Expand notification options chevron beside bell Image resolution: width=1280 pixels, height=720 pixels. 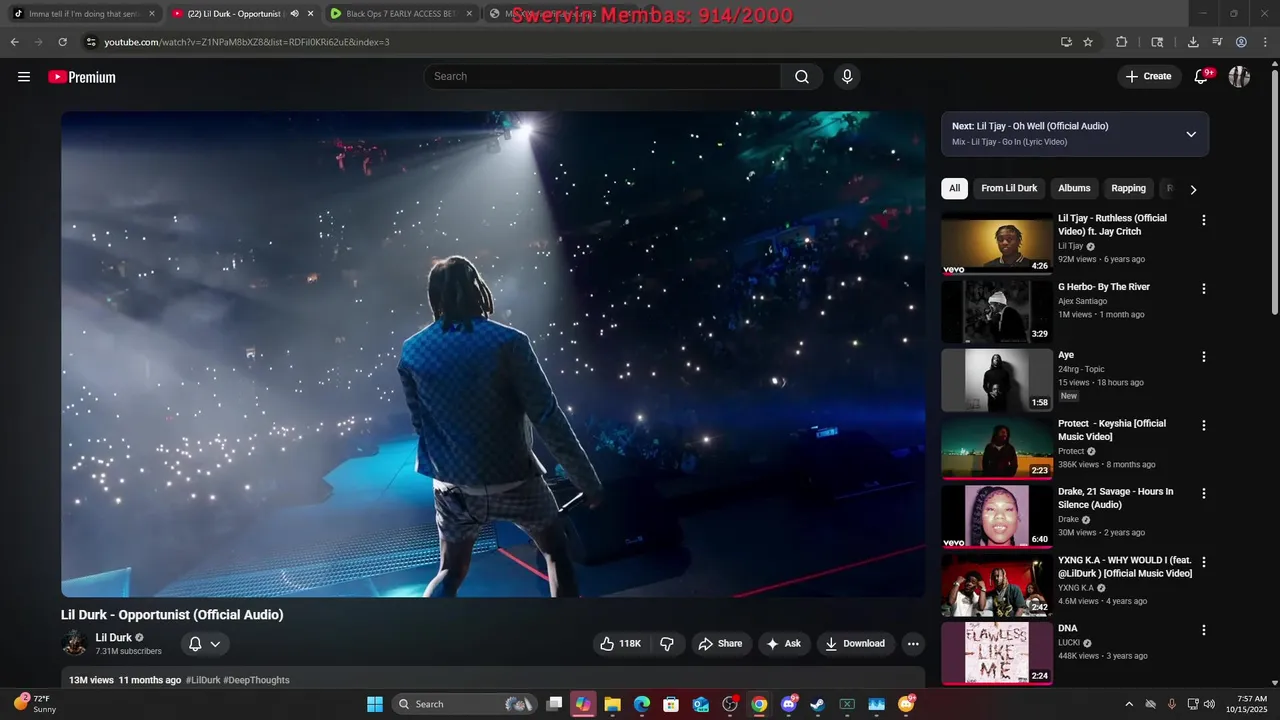pyautogui.click(x=215, y=644)
